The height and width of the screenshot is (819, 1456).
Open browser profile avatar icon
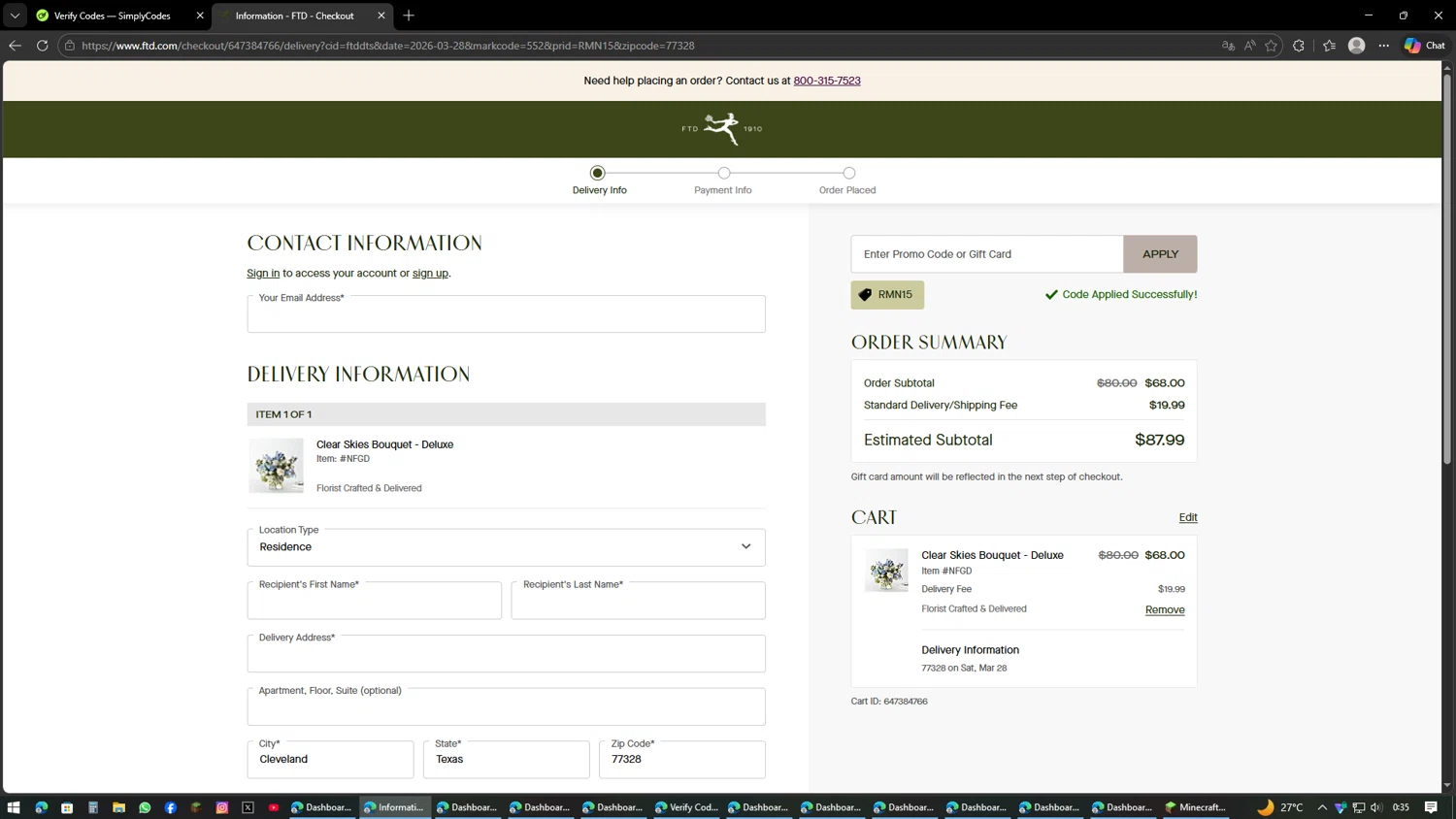click(x=1357, y=46)
